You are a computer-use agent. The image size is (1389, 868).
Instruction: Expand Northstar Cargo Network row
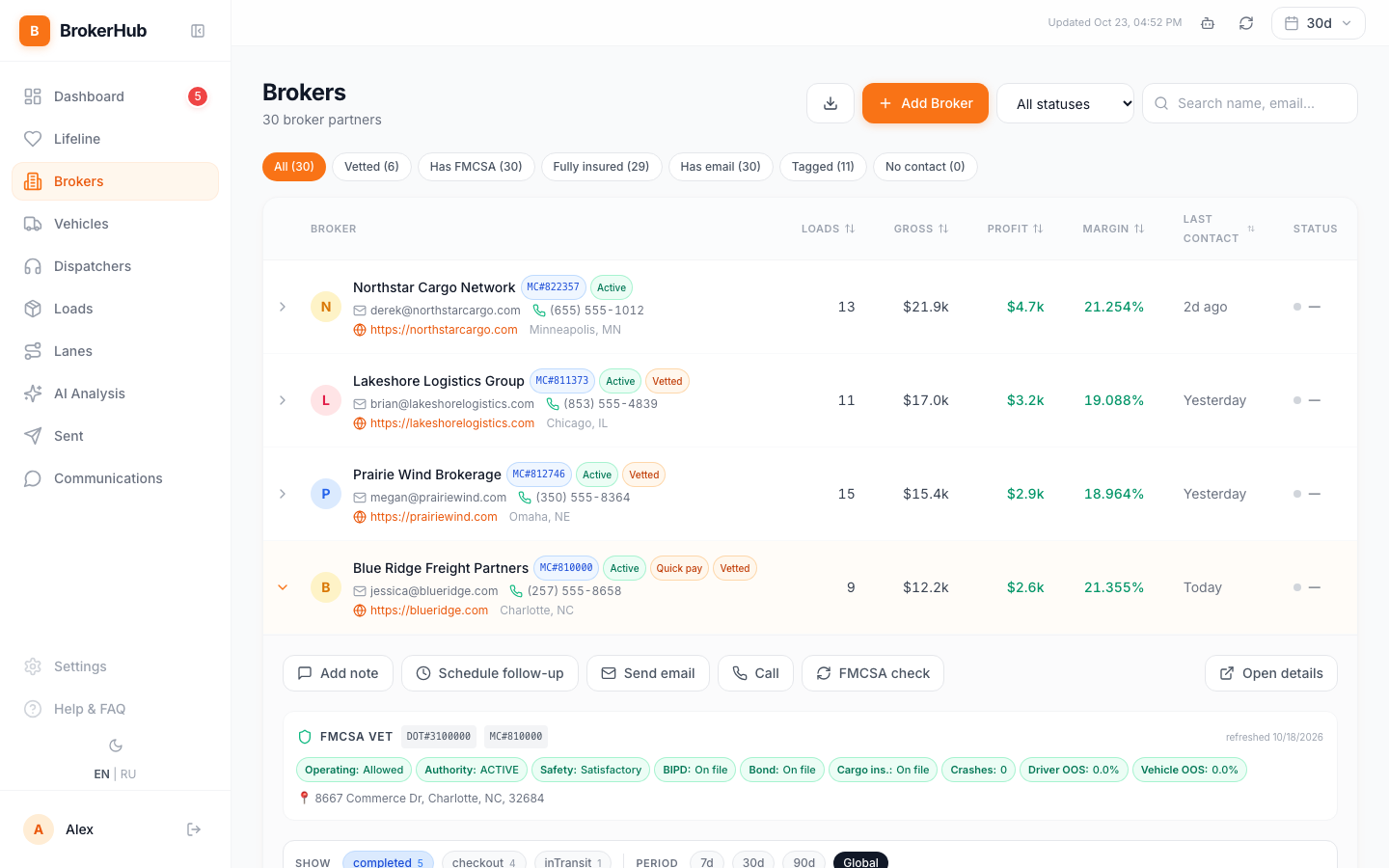point(283,307)
